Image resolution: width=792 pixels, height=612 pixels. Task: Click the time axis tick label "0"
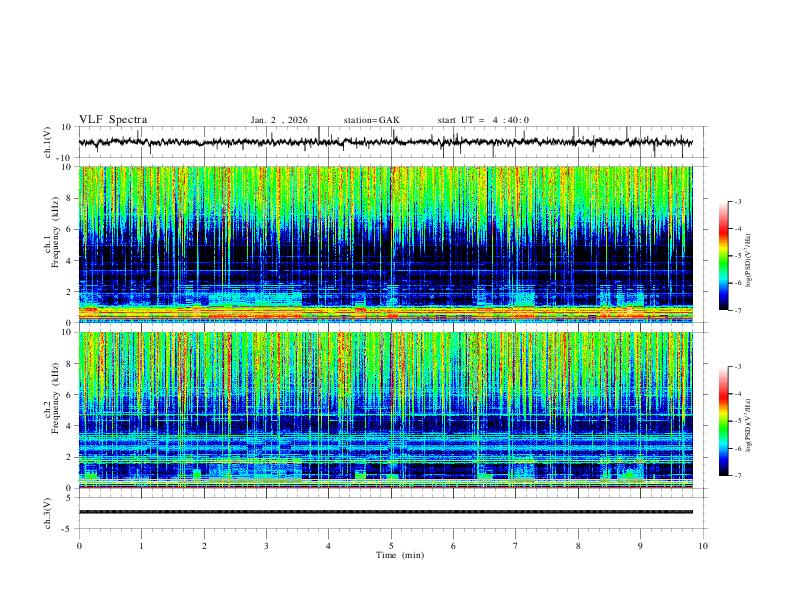[x=79, y=546]
